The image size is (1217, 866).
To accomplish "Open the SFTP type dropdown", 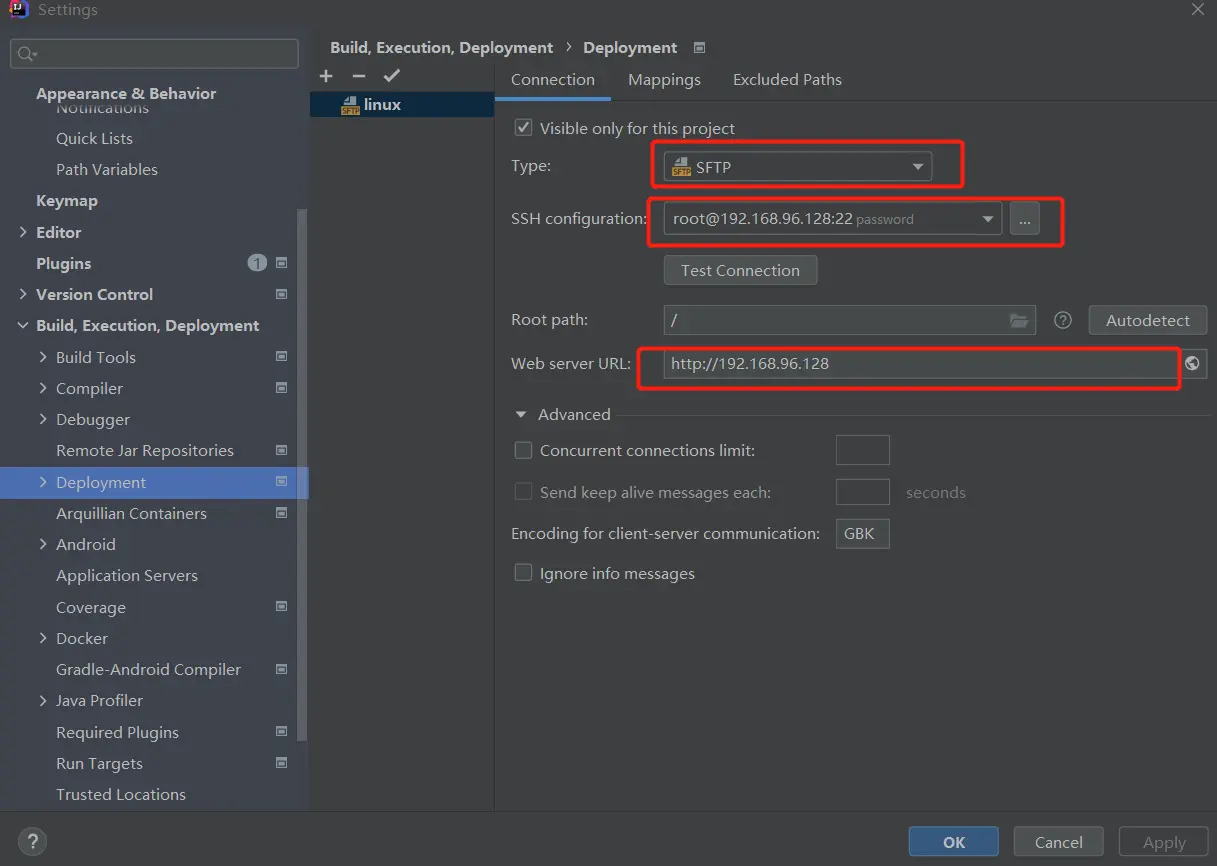I will coord(797,167).
